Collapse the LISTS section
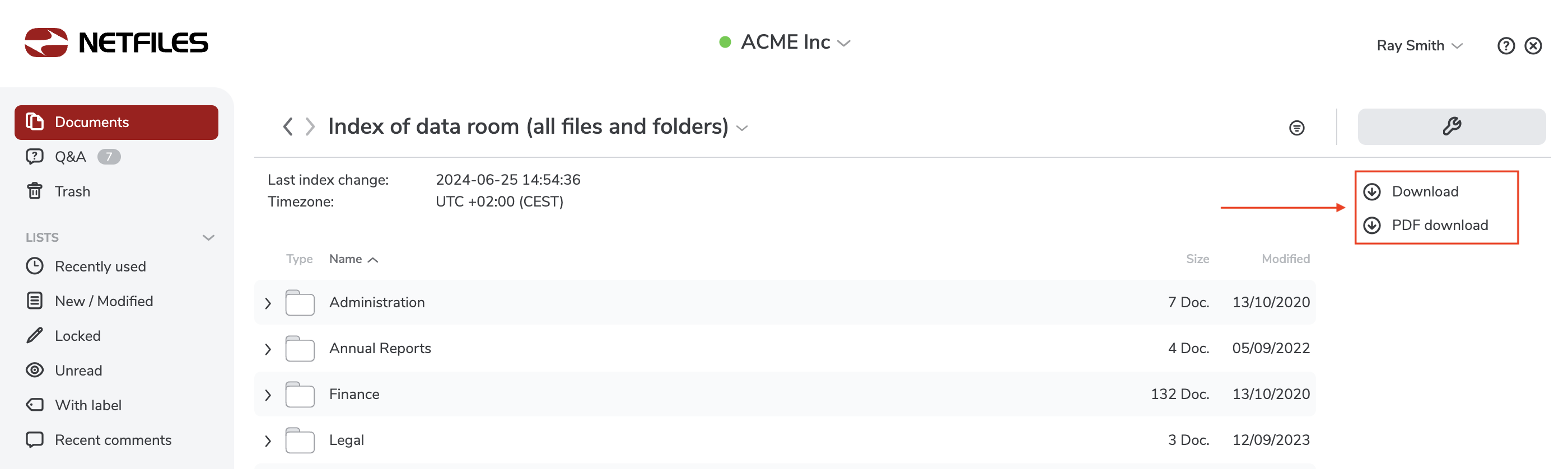 click(208, 237)
